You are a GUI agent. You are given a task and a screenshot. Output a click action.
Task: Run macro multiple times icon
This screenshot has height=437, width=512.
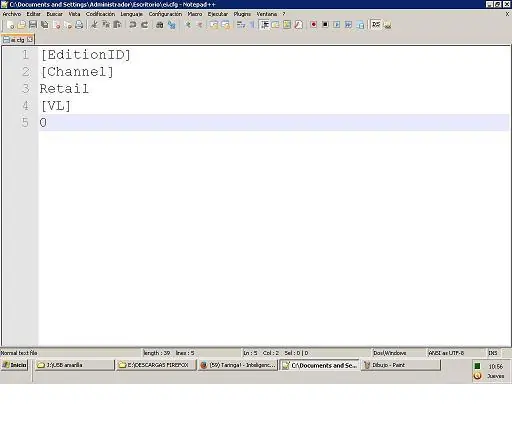pyautogui.click(x=349, y=25)
